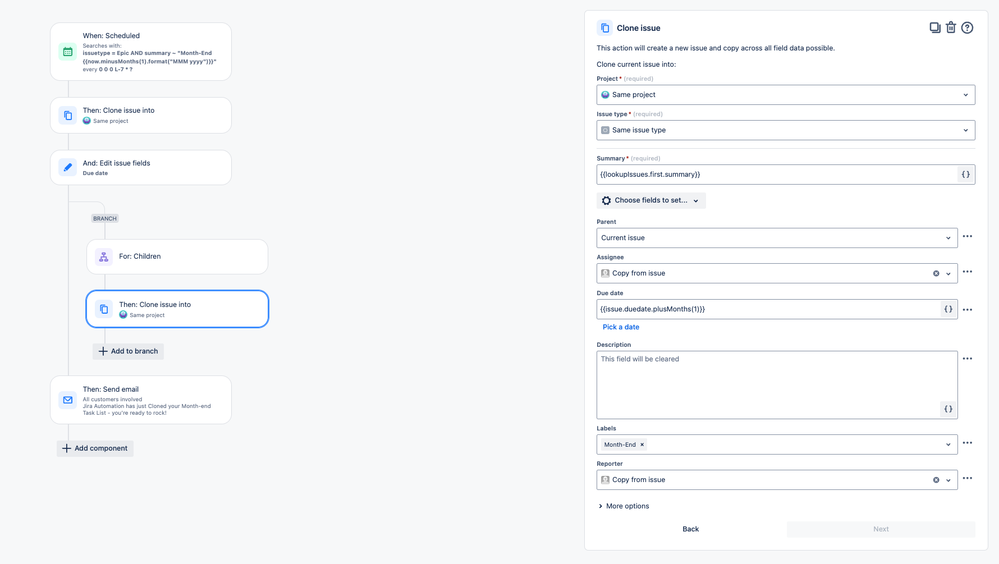Open help via the question mark icon
Screen dimensions: 999x564
point(967,27)
